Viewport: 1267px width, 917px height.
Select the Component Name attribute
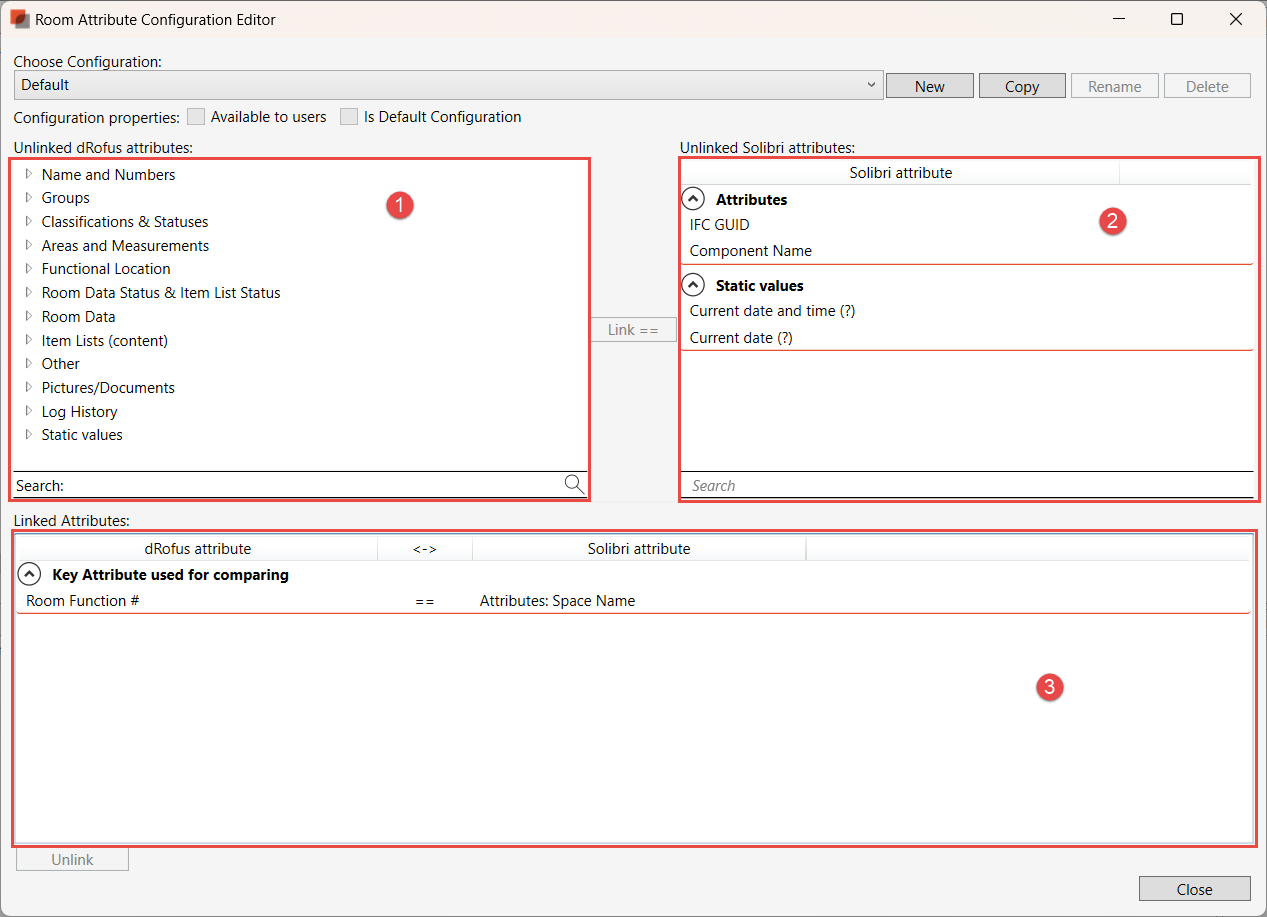pyautogui.click(x=750, y=251)
